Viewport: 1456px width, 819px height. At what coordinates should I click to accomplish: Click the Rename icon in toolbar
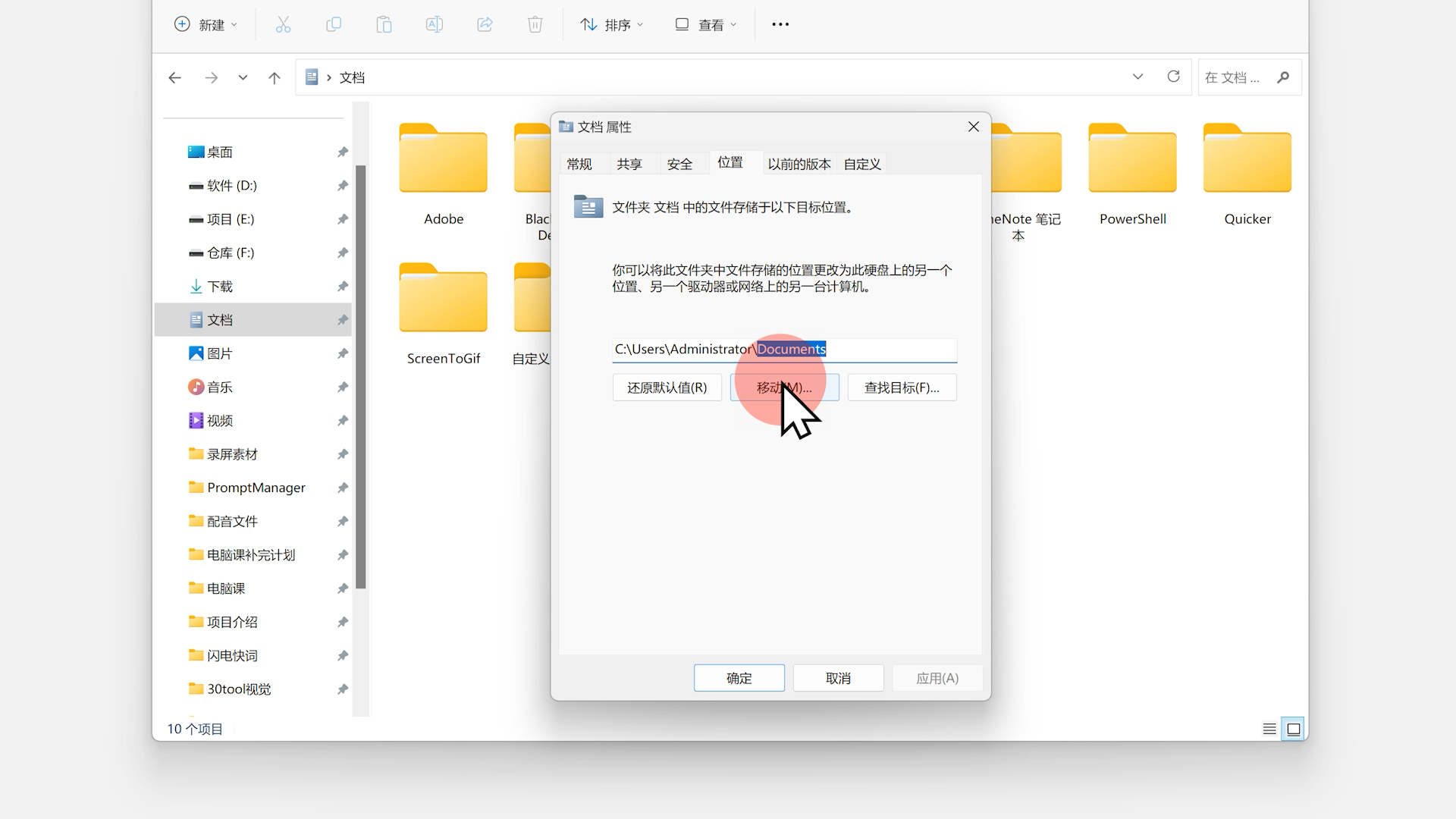tap(435, 25)
